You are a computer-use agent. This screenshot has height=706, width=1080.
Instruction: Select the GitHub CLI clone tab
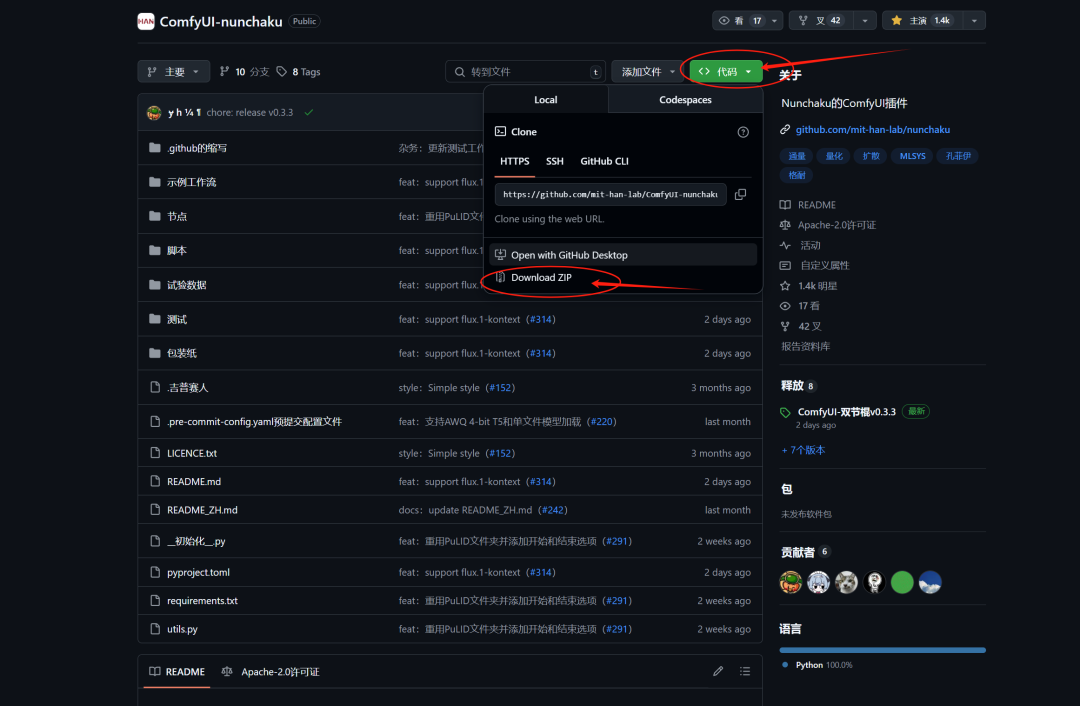coord(604,161)
